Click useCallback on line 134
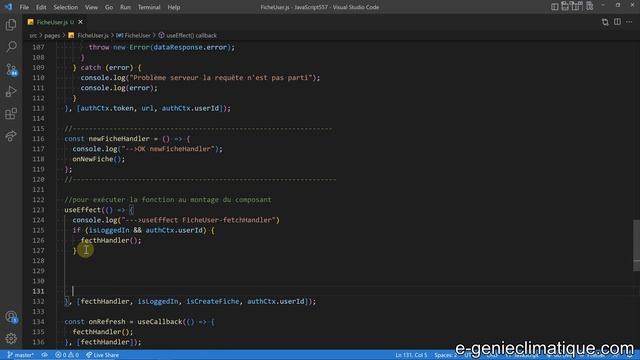This screenshot has height=360, width=640. [x=160, y=322]
